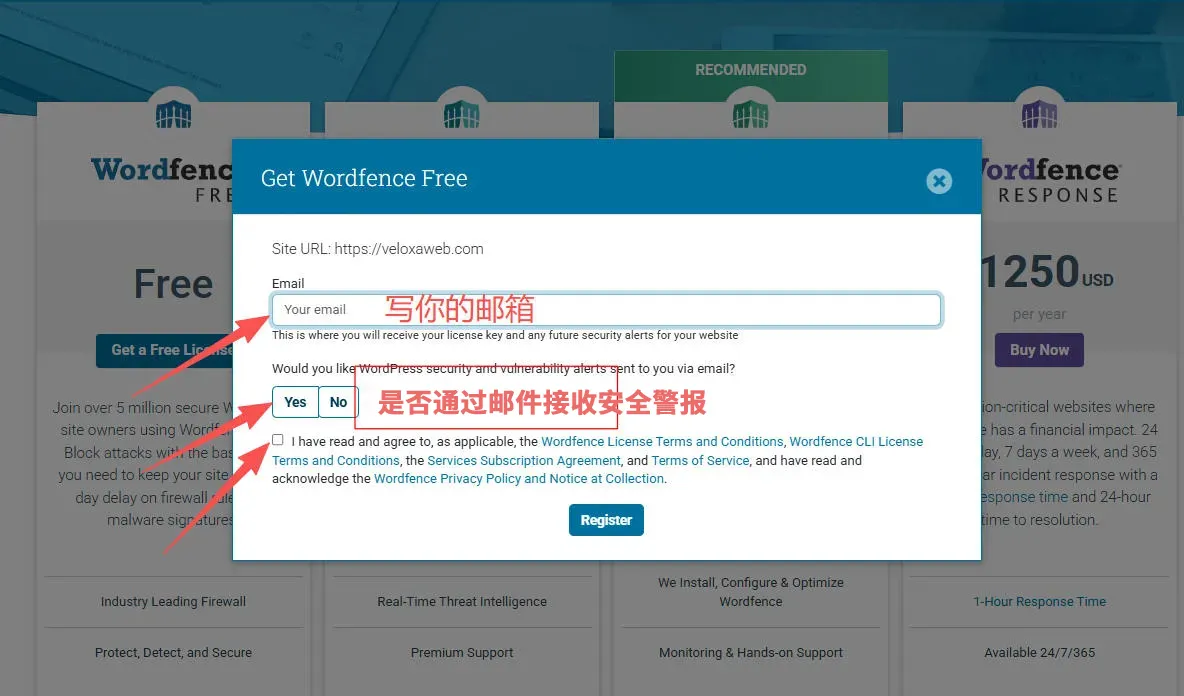Select Yes for email security alerts

pos(295,402)
